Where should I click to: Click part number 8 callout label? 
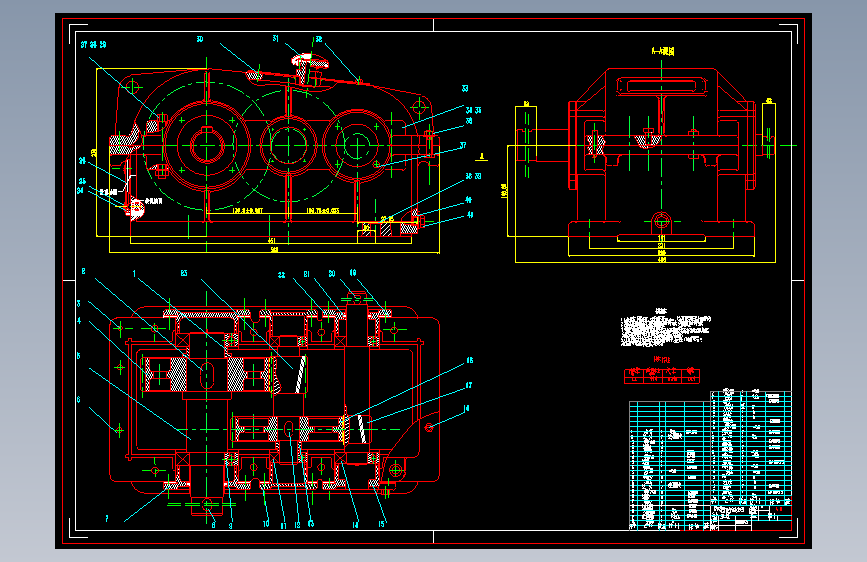(213, 525)
